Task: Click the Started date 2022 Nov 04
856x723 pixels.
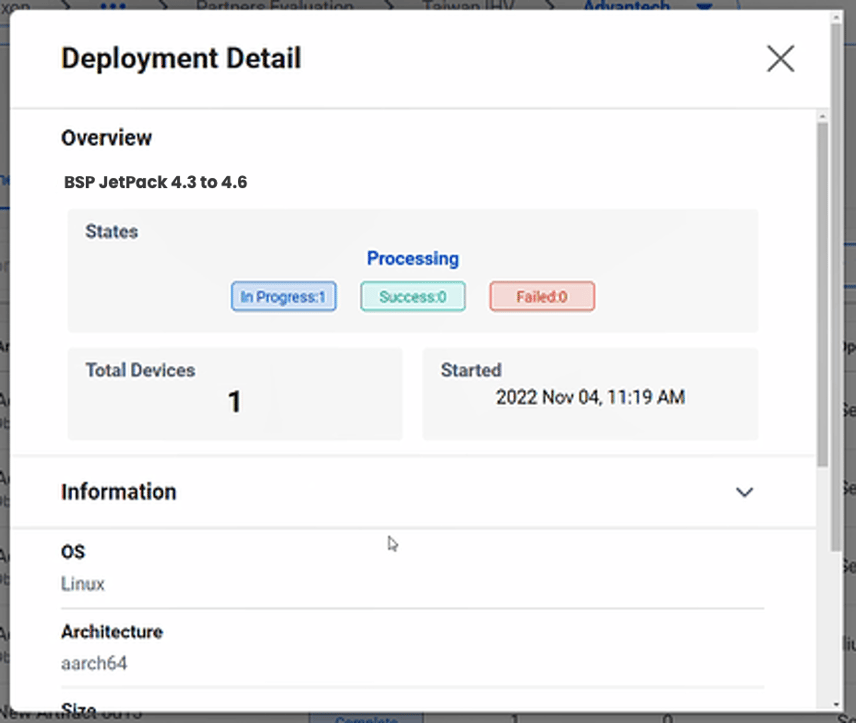Action: pos(590,398)
